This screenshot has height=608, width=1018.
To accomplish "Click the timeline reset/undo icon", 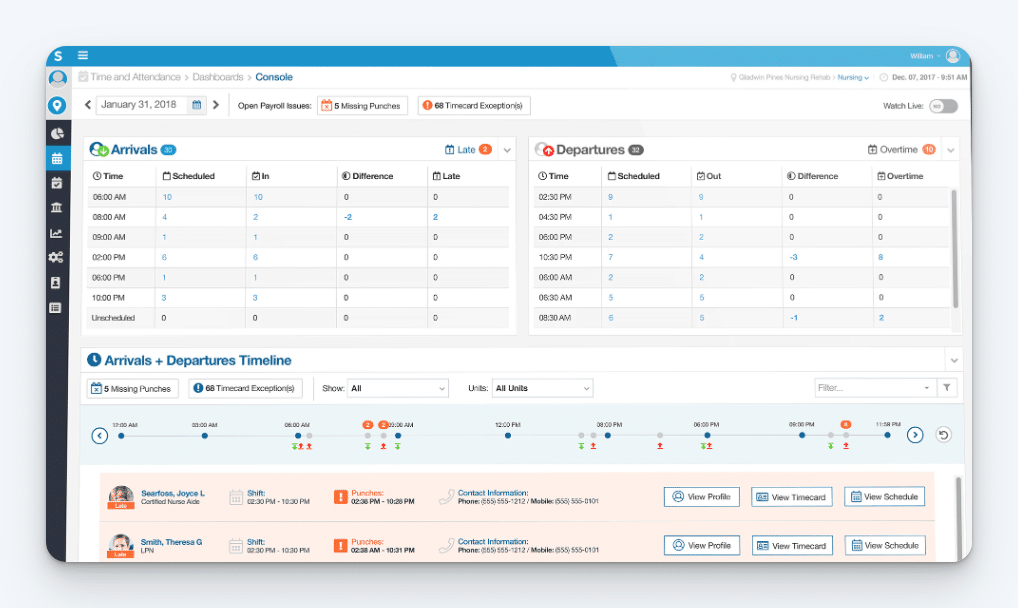I will click(943, 435).
